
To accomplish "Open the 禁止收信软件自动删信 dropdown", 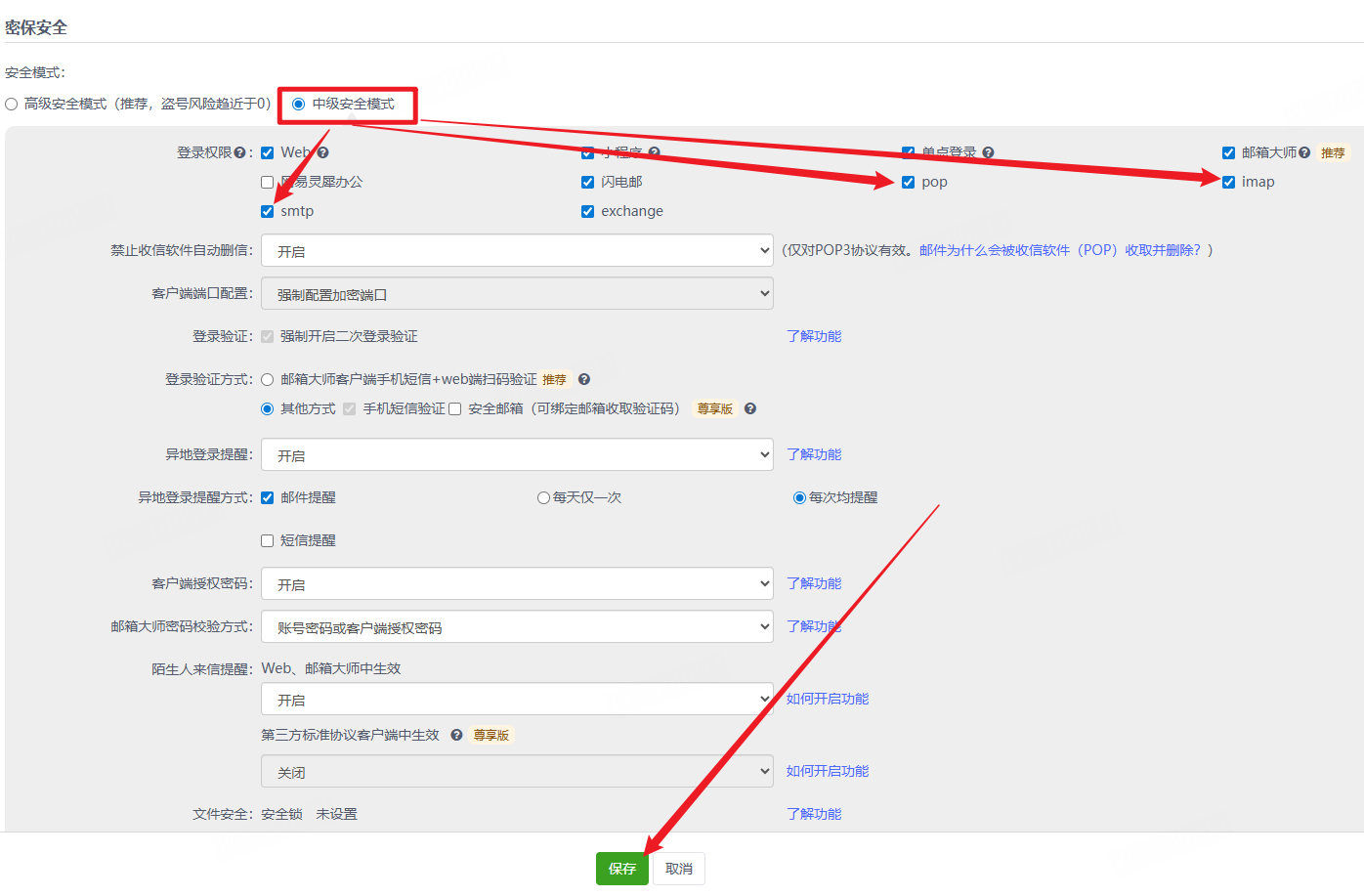I will pos(517,251).
